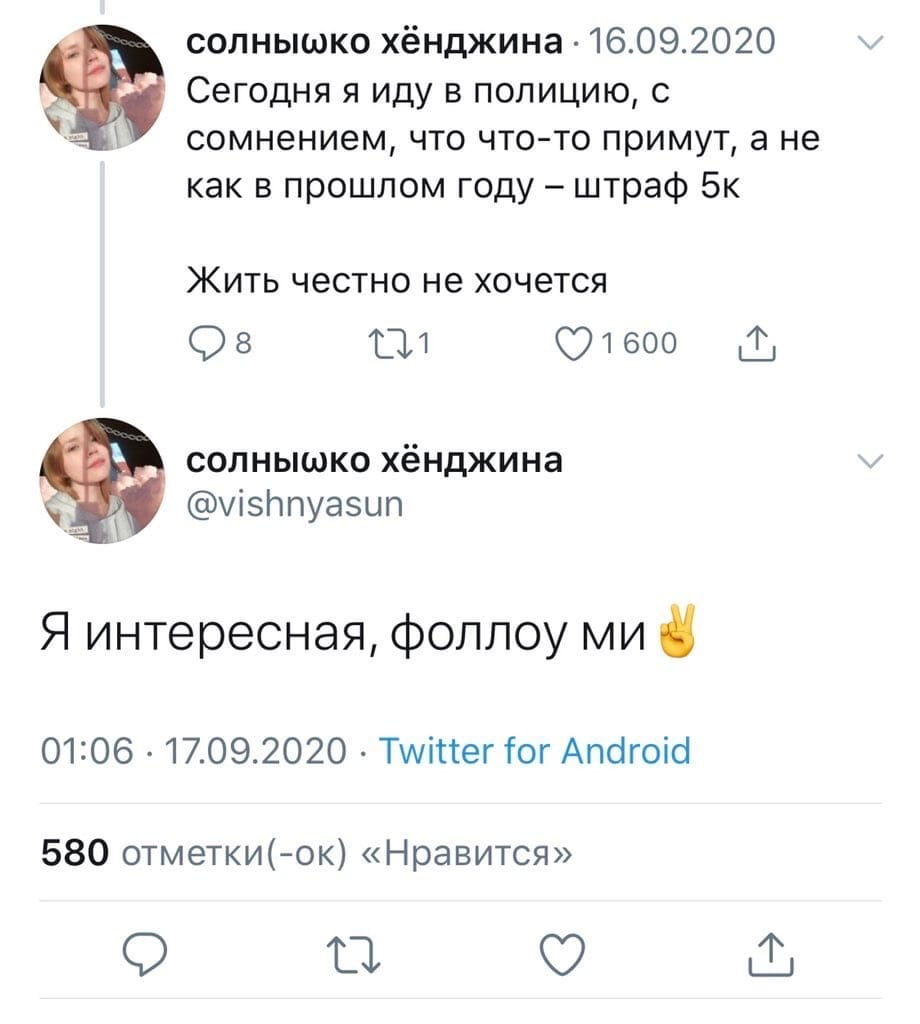Expand options chevron on the first tweet

(x=871, y=43)
